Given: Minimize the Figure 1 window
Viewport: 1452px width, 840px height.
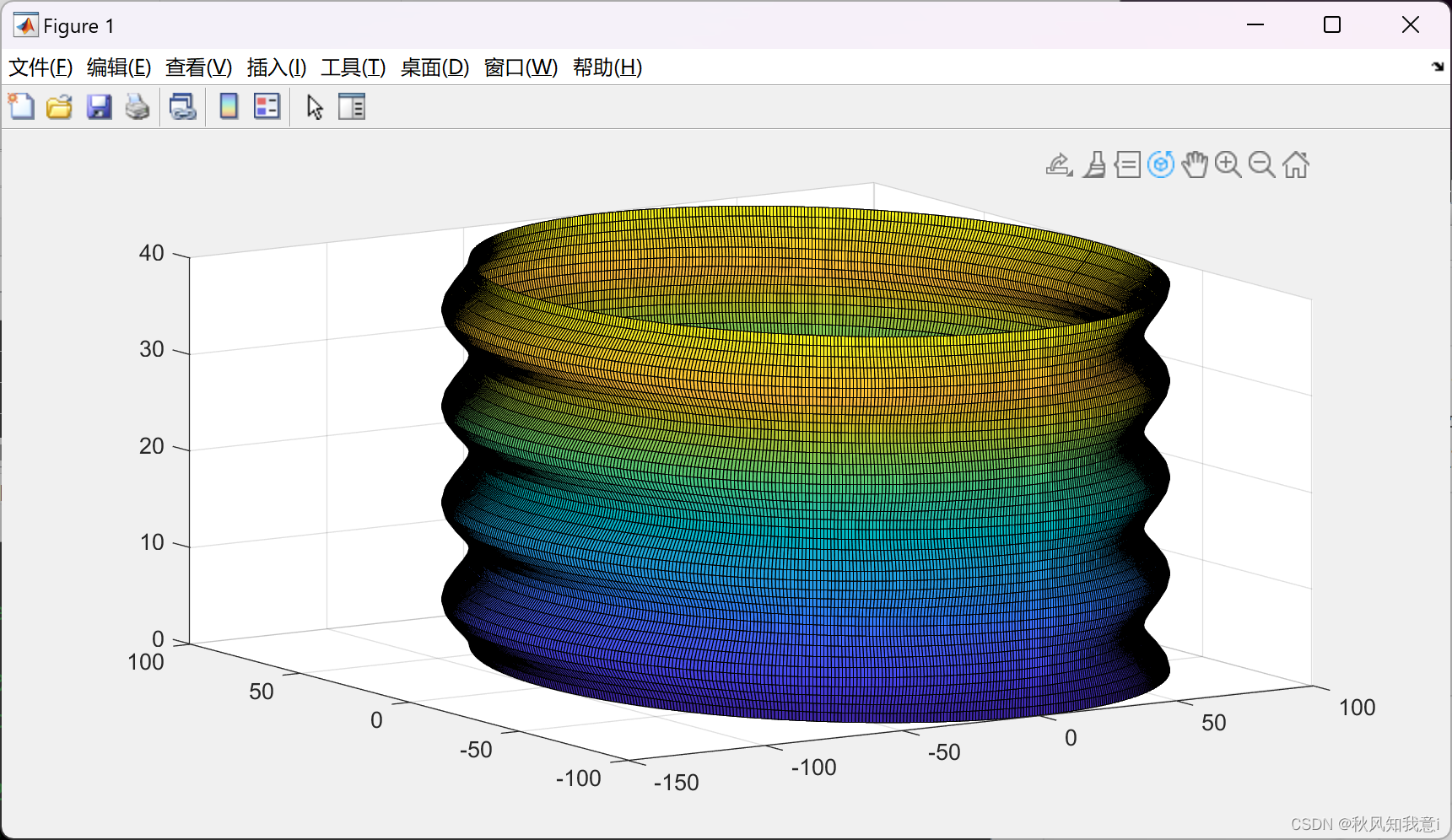Looking at the screenshot, I should (x=1255, y=25).
